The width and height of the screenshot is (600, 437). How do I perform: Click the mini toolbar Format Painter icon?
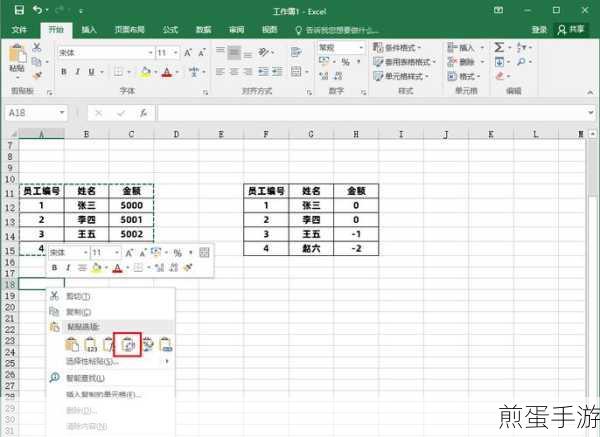pos(188,267)
